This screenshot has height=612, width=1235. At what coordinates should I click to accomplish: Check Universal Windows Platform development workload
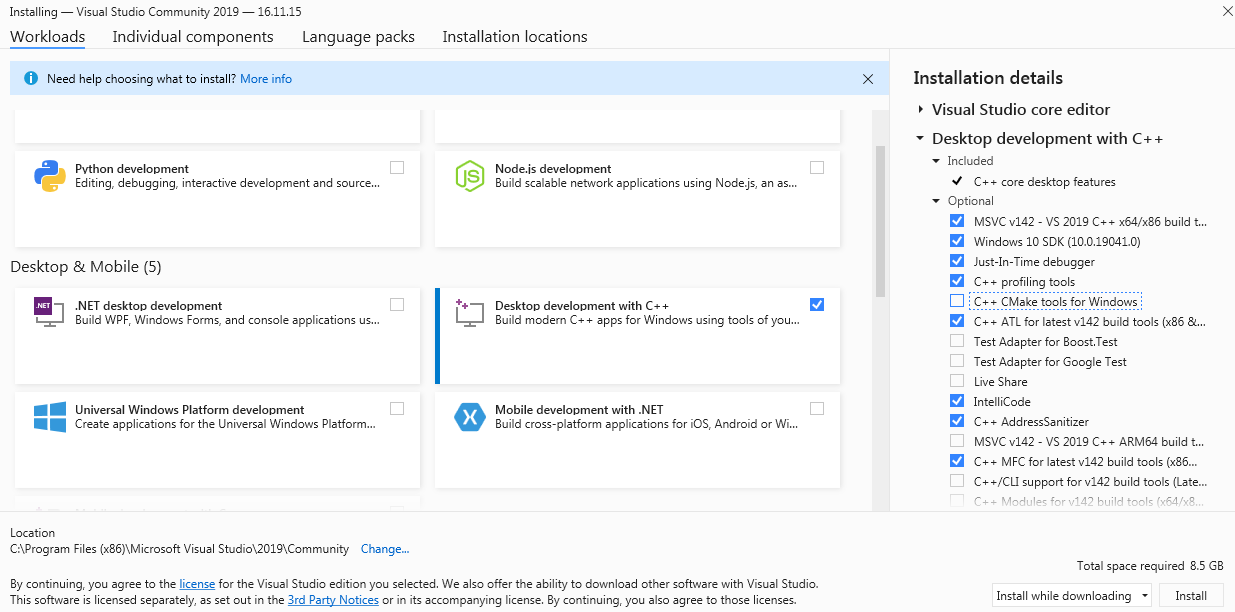(397, 409)
